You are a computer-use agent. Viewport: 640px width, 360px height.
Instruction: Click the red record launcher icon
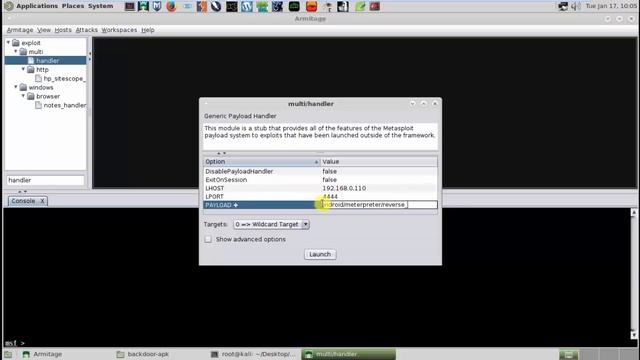coord(375,6)
